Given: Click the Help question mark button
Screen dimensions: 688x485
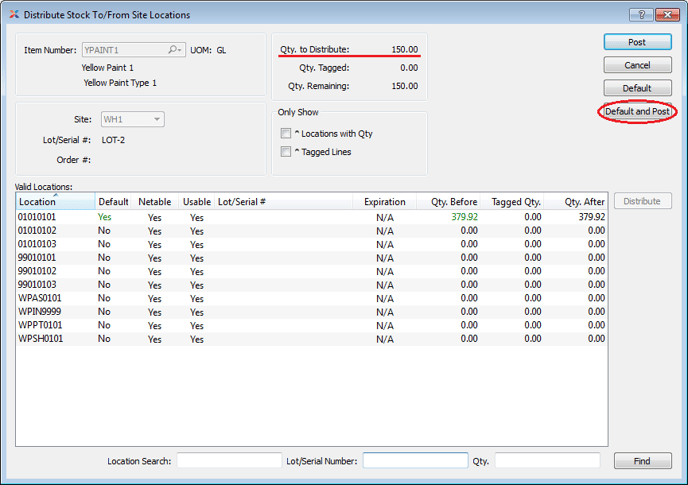Looking at the screenshot, I should (x=638, y=15).
